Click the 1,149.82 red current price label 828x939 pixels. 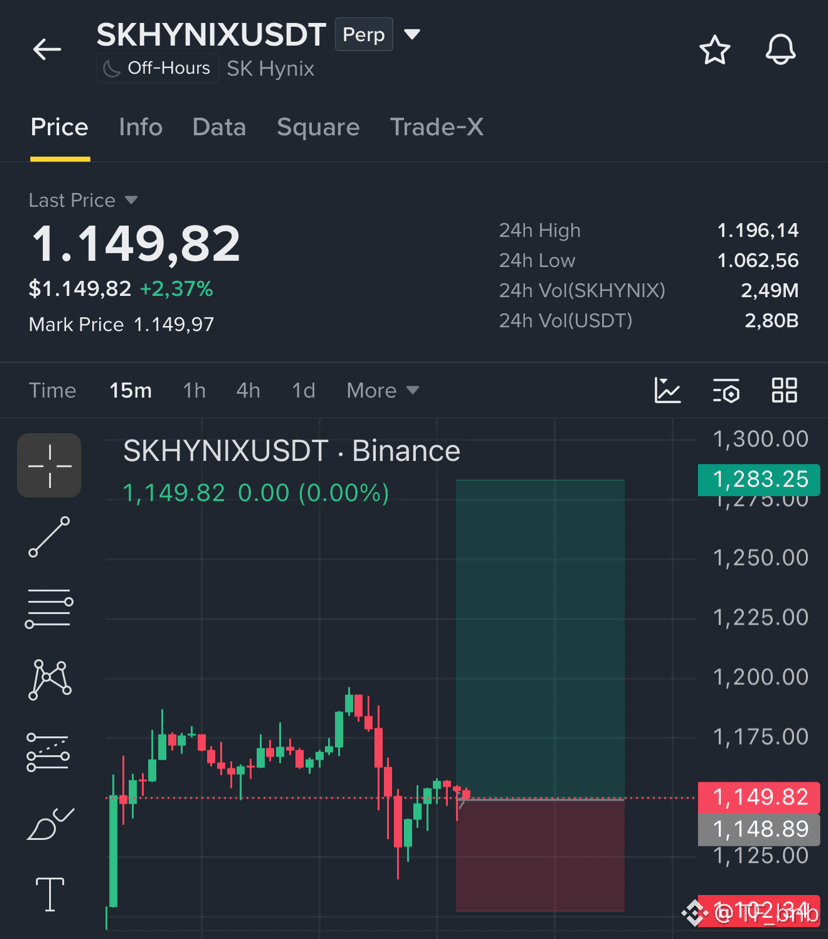(759, 797)
